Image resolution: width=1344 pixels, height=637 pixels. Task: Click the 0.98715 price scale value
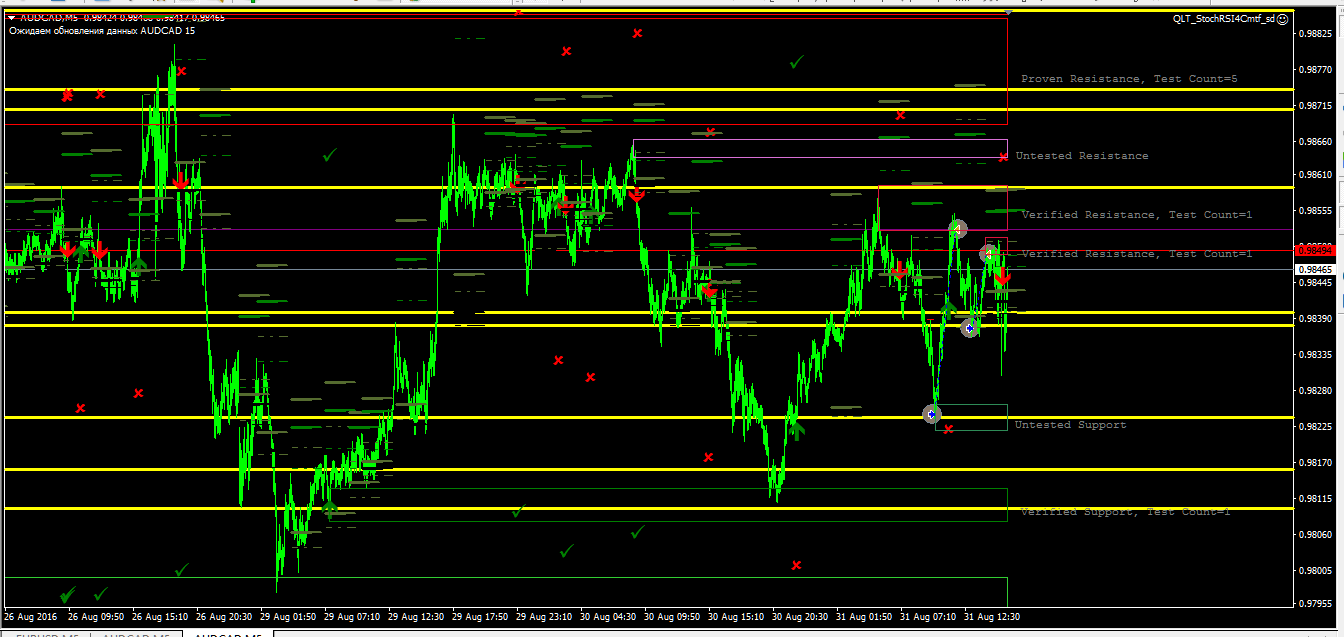click(1314, 105)
